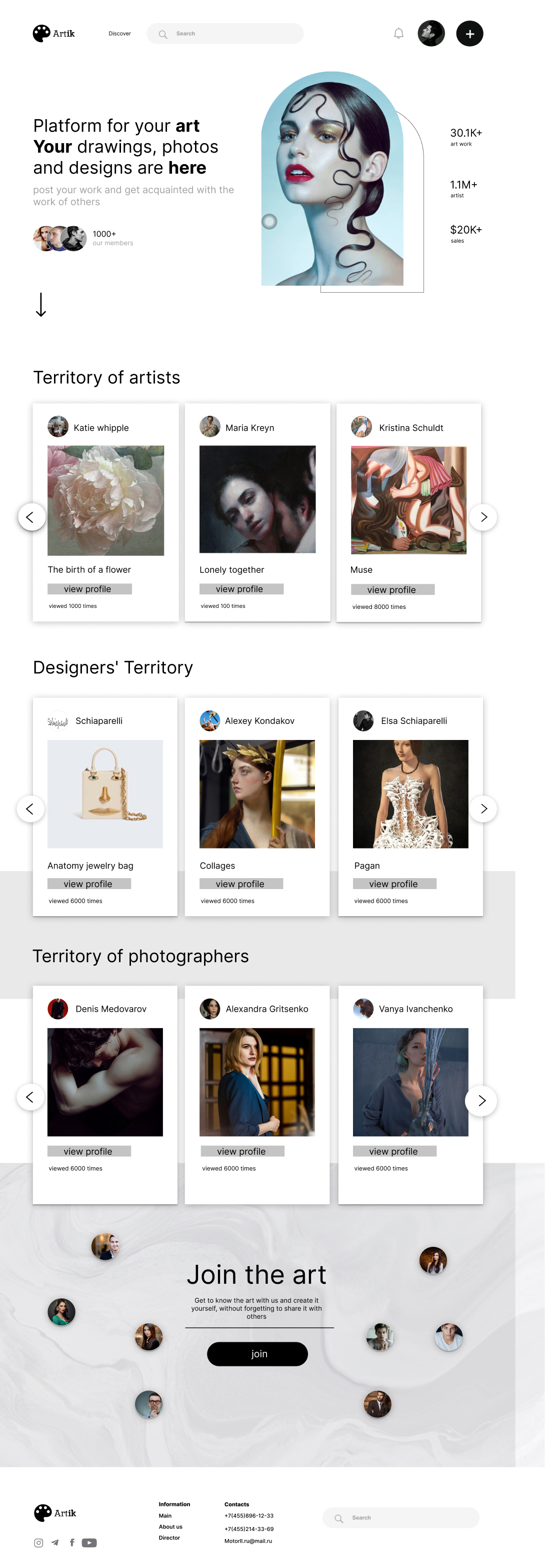View profile of Maria Kreyn
Screen dimensions: 545x1568
(x=241, y=588)
